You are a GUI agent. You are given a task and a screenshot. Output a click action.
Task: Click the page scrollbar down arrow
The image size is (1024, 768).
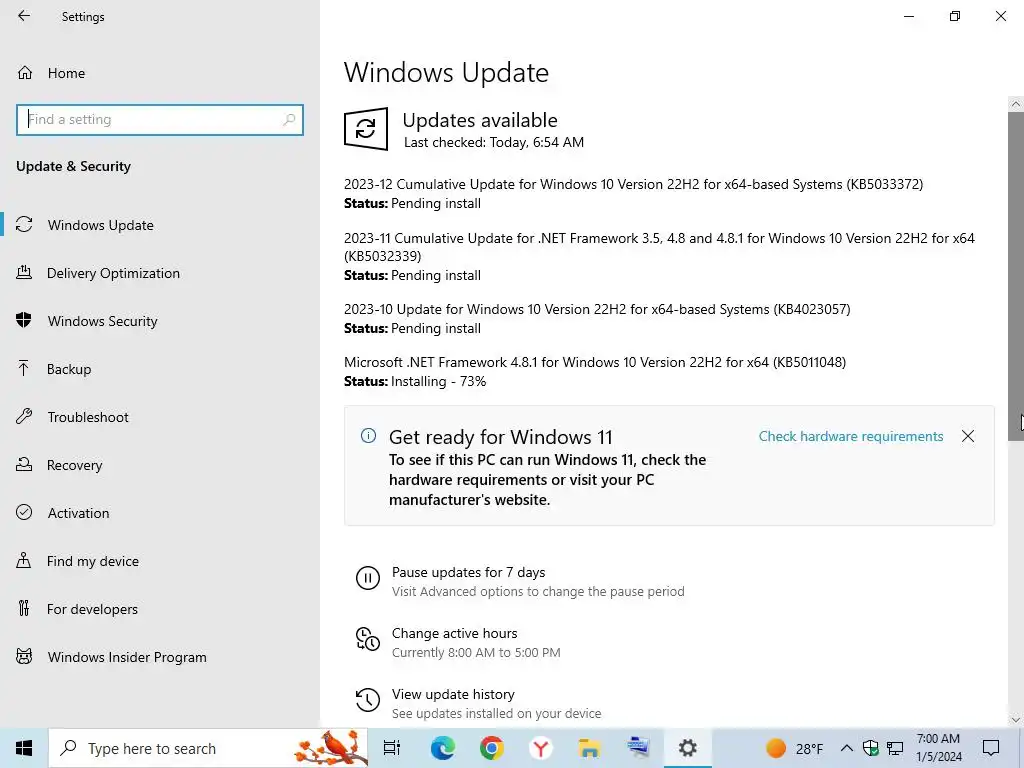[x=1016, y=720]
